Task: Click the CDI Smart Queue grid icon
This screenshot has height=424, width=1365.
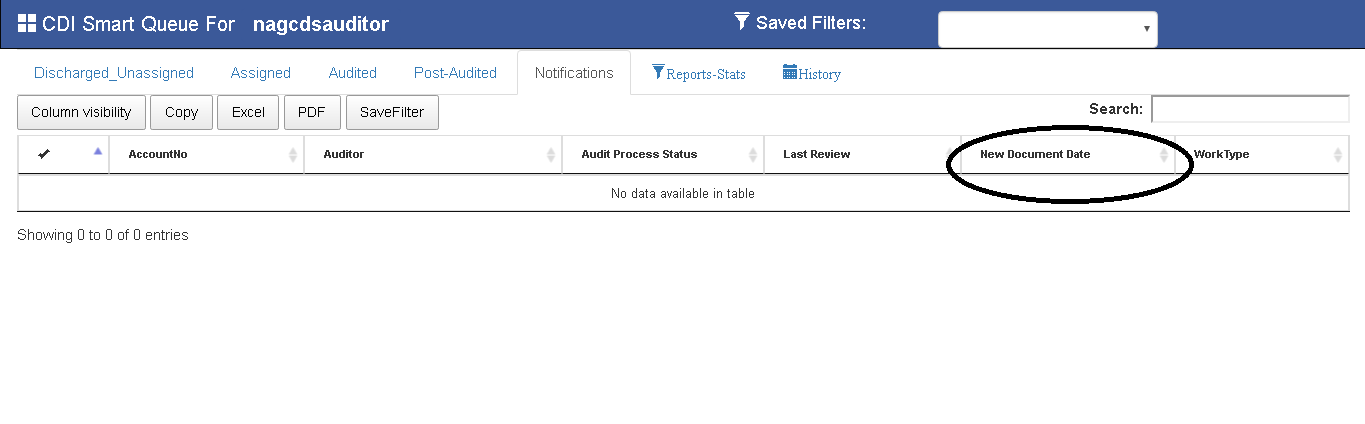Action: click(27, 23)
